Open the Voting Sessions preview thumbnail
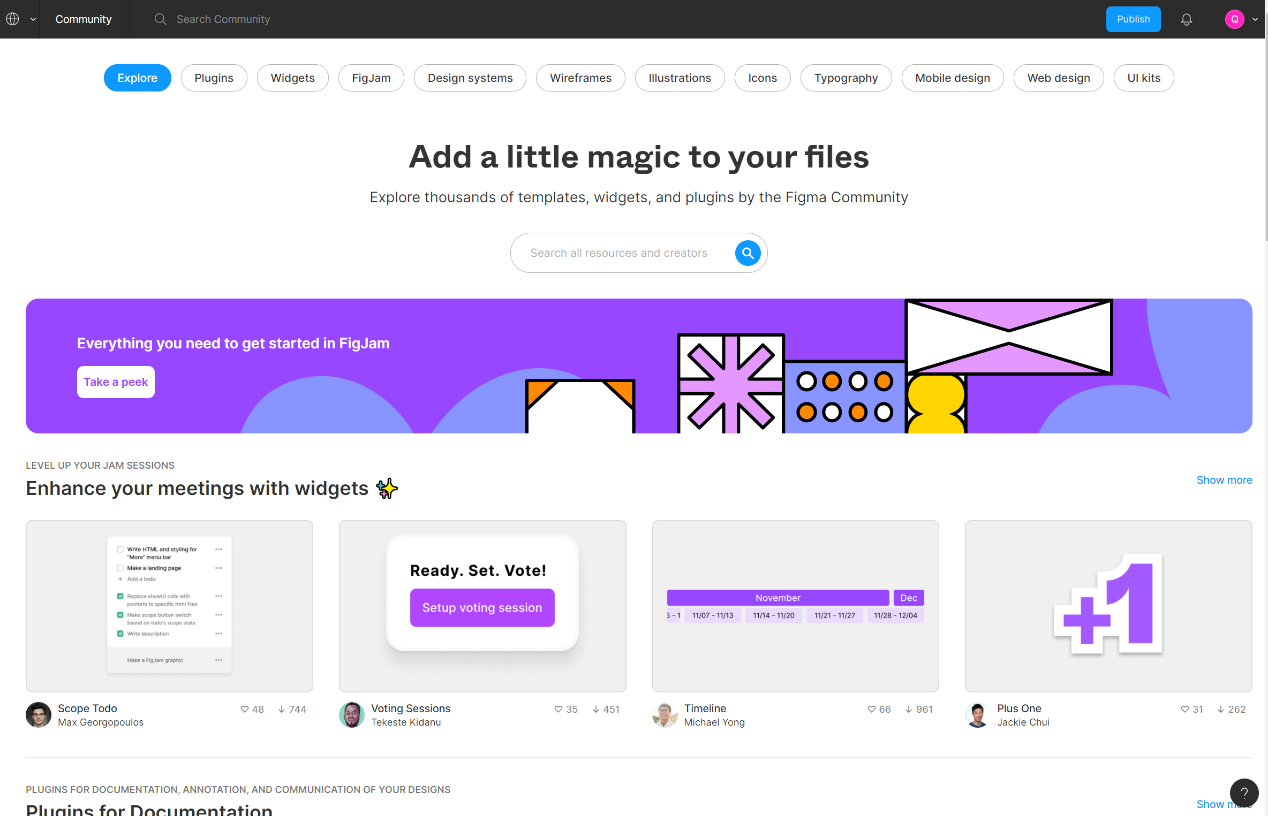This screenshot has width=1268, height=816. (483, 606)
